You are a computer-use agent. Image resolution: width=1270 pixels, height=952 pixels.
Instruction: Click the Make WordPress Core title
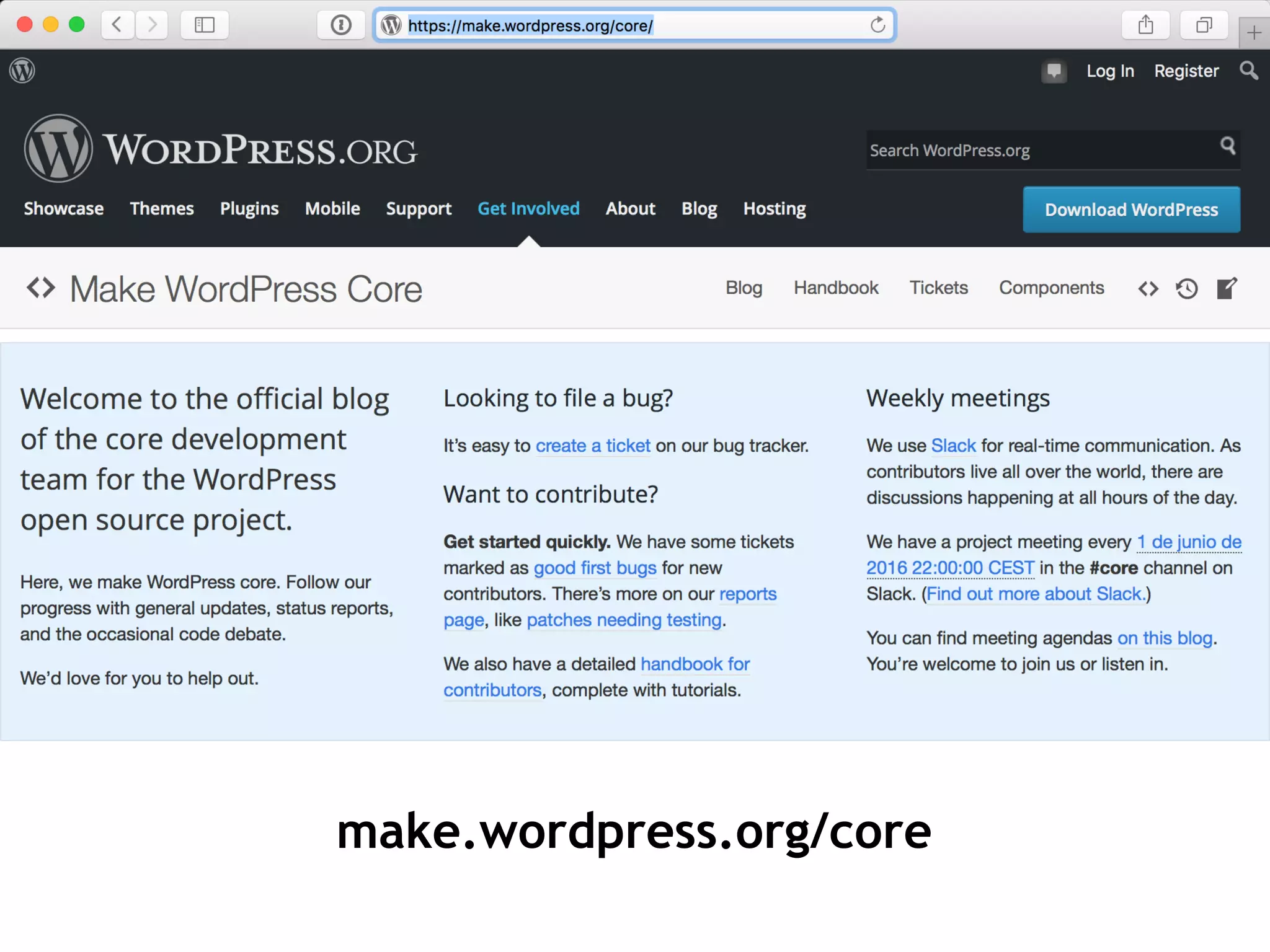click(x=246, y=289)
